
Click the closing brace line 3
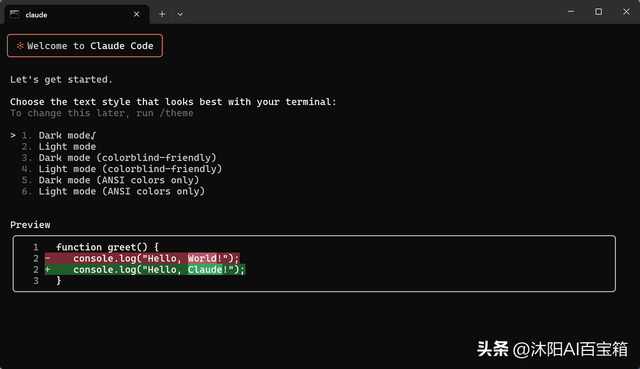tap(59, 280)
